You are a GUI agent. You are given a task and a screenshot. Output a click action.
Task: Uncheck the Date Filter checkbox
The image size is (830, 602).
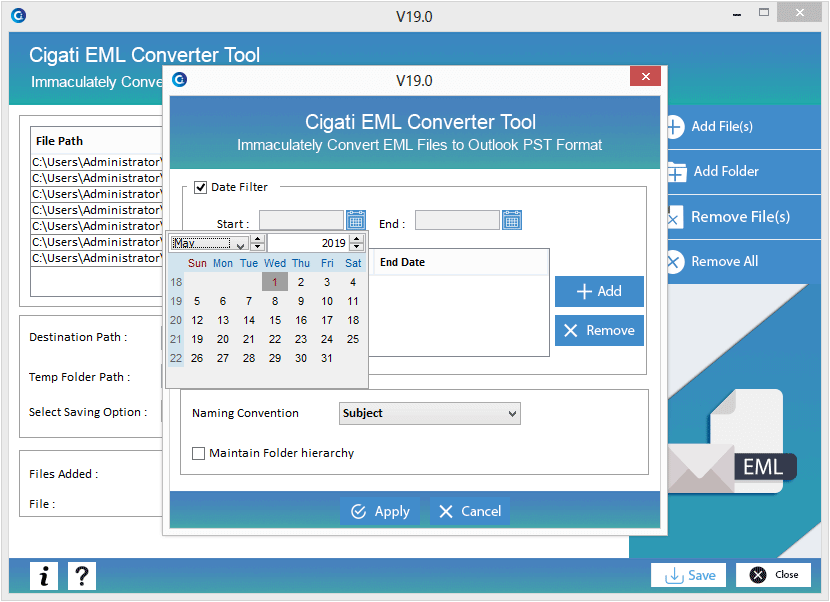pos(200,187)
